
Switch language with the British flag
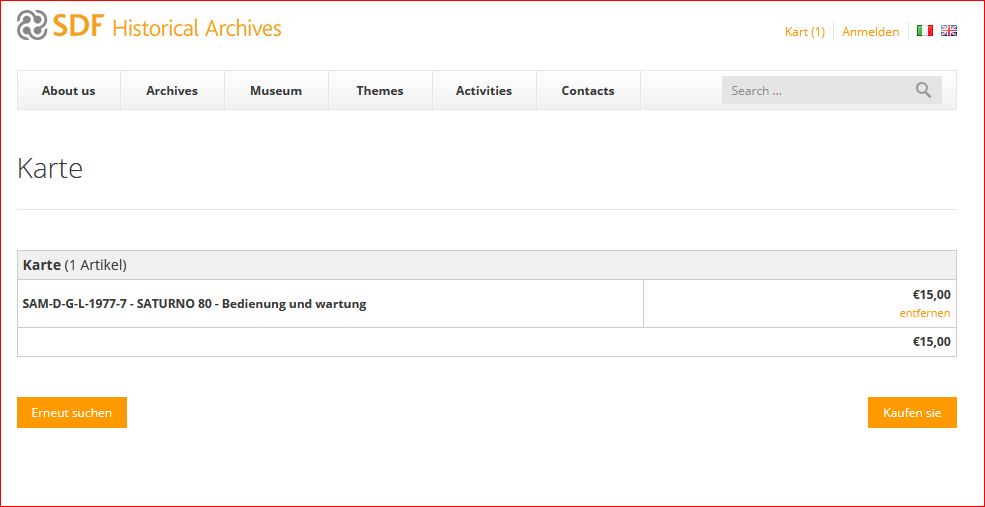point(948,31)
